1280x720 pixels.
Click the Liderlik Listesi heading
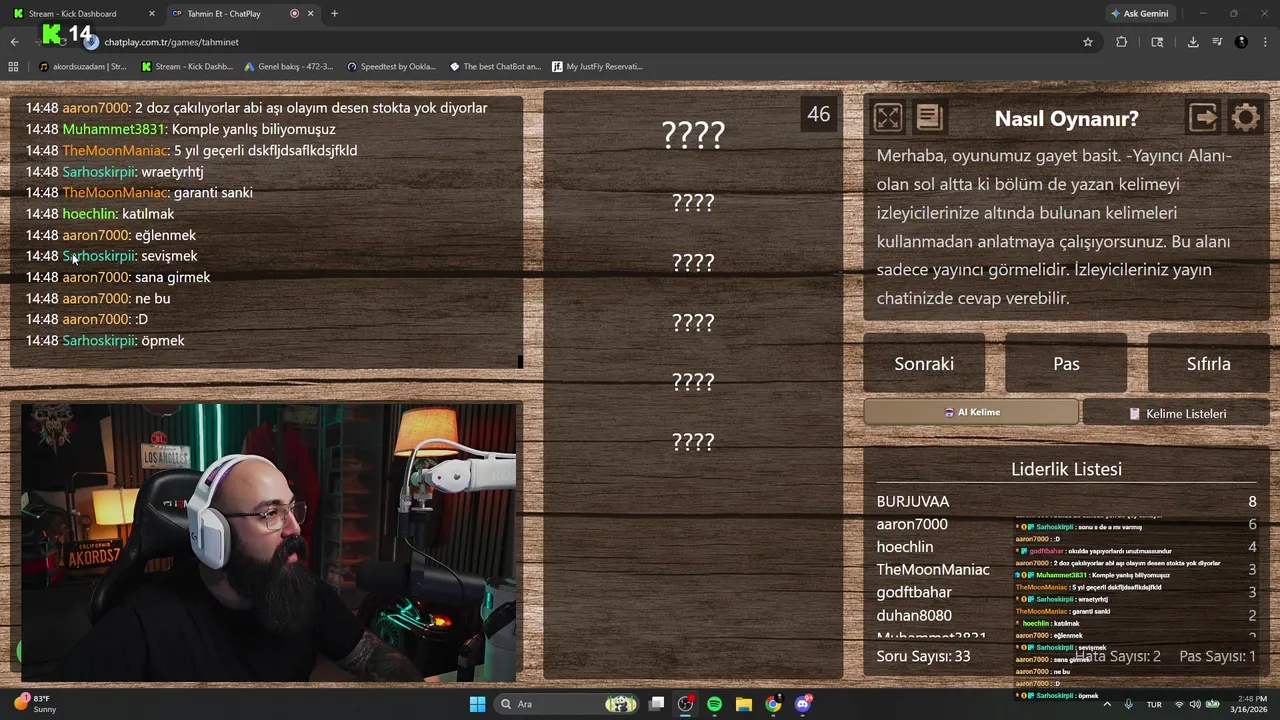point(1066,469)
